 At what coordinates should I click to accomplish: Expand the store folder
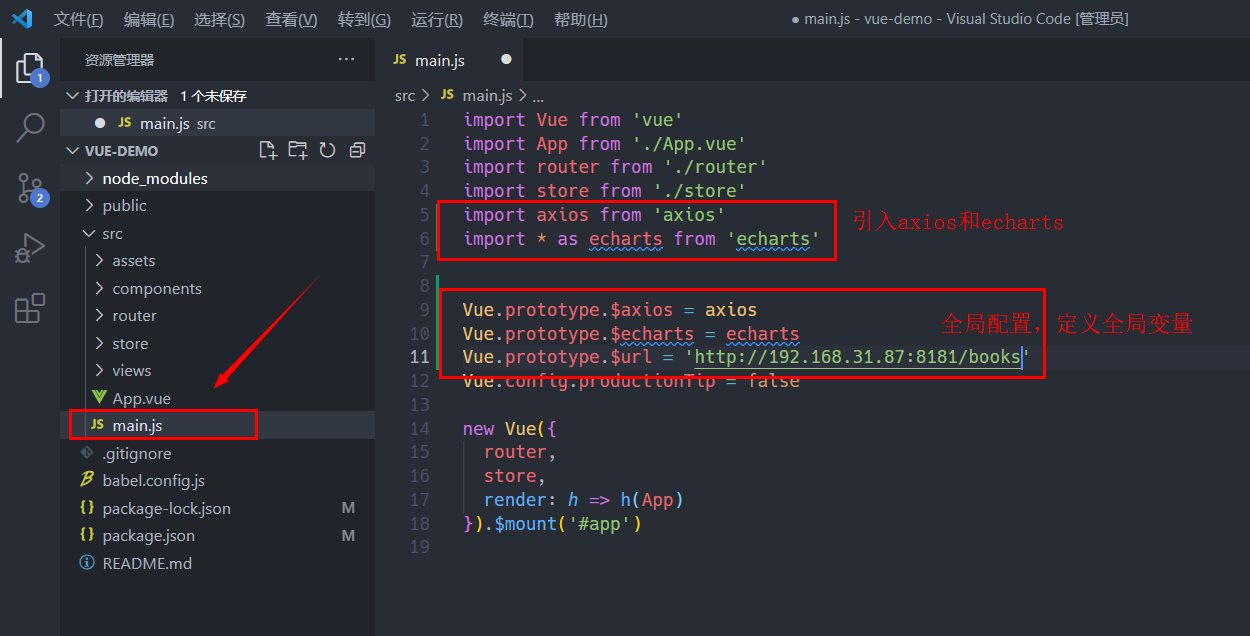tap(218, 343)
